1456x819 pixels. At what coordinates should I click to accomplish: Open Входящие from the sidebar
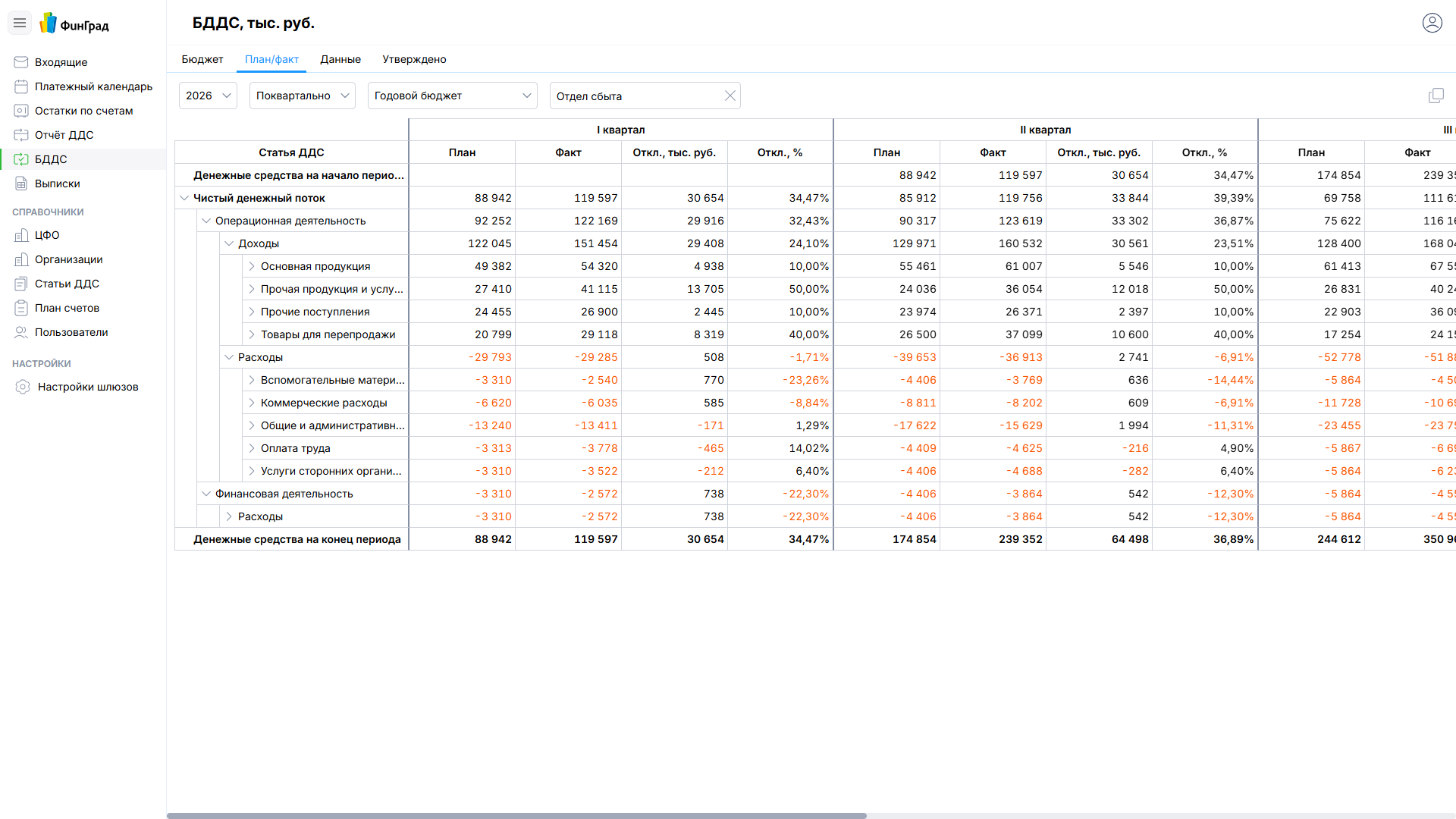point(61,62)
